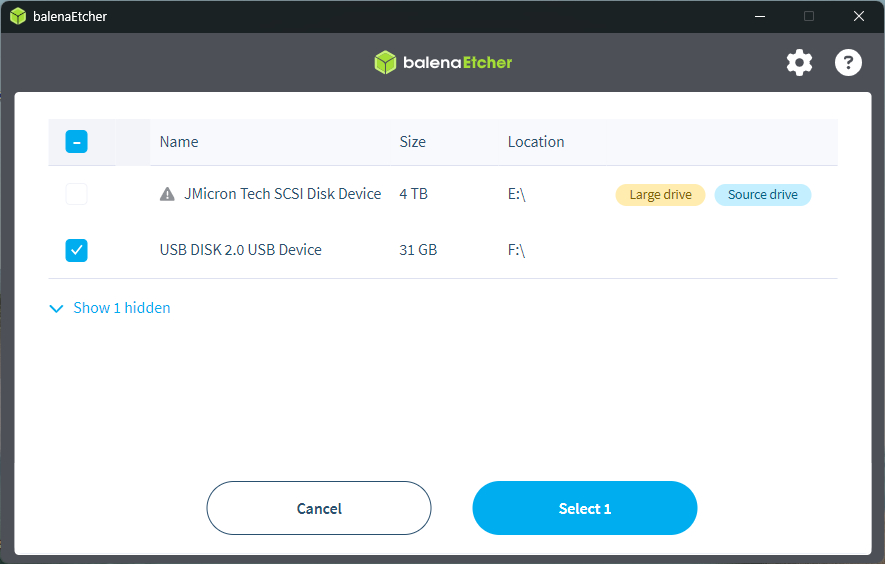Click the chevron arrow beside Show hidden
The height and width of the screenshot is (564, 885).
[x=56, y=309]
